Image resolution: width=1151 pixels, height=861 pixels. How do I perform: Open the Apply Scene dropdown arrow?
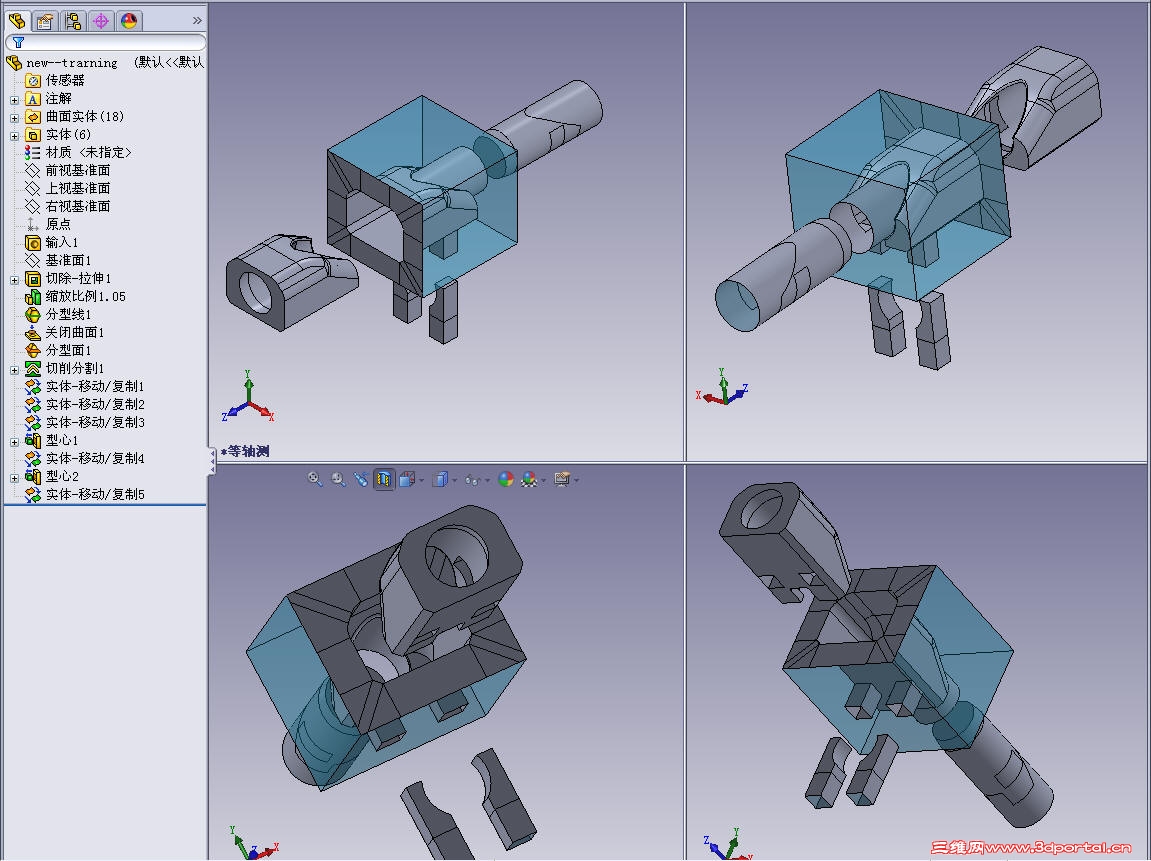coord(544,480)
